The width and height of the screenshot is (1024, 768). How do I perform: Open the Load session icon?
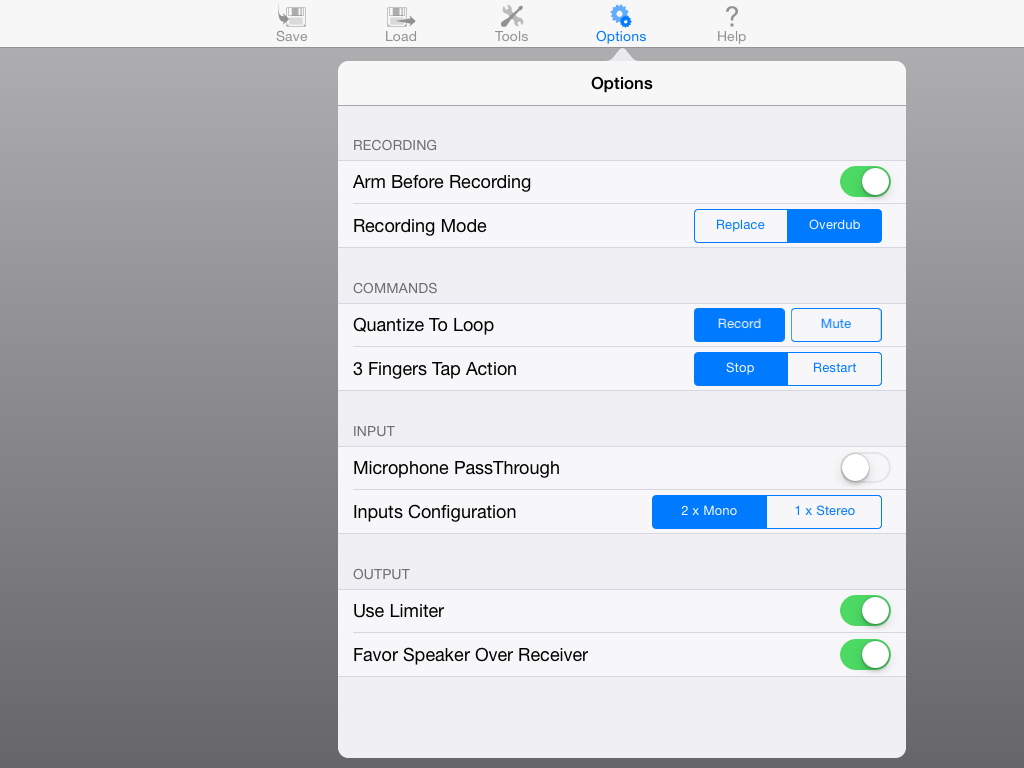click(x=400, y=16)
